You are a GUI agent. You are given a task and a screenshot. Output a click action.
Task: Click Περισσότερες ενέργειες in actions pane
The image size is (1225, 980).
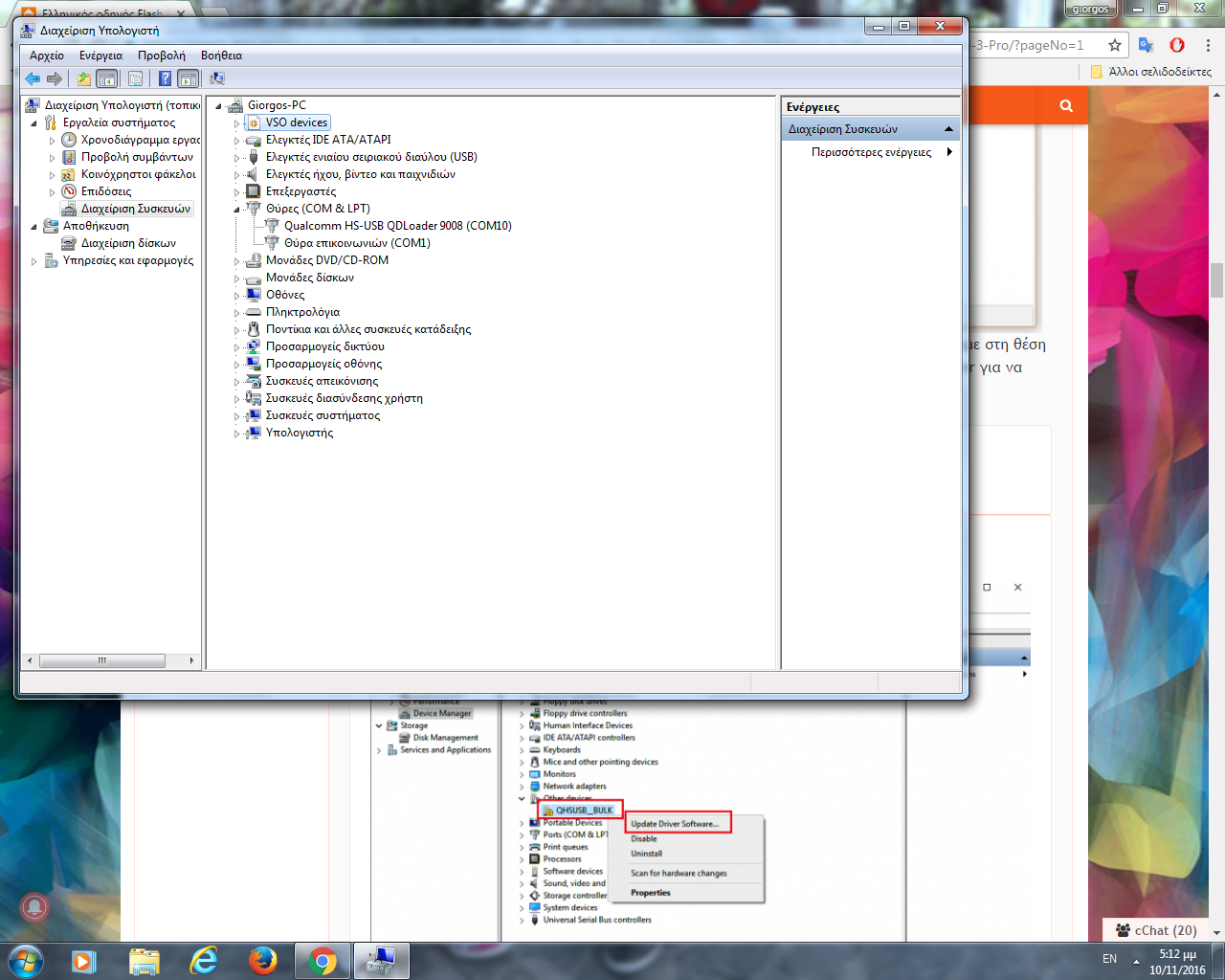coord(871,152)
